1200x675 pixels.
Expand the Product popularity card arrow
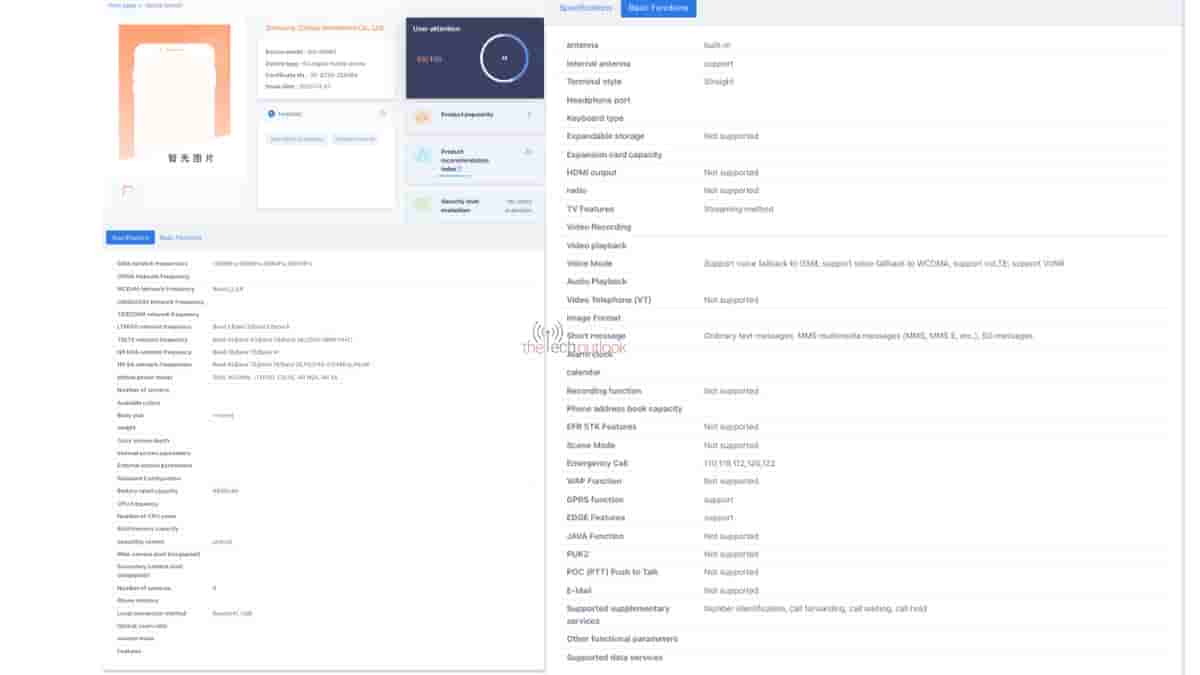[529, 115]
